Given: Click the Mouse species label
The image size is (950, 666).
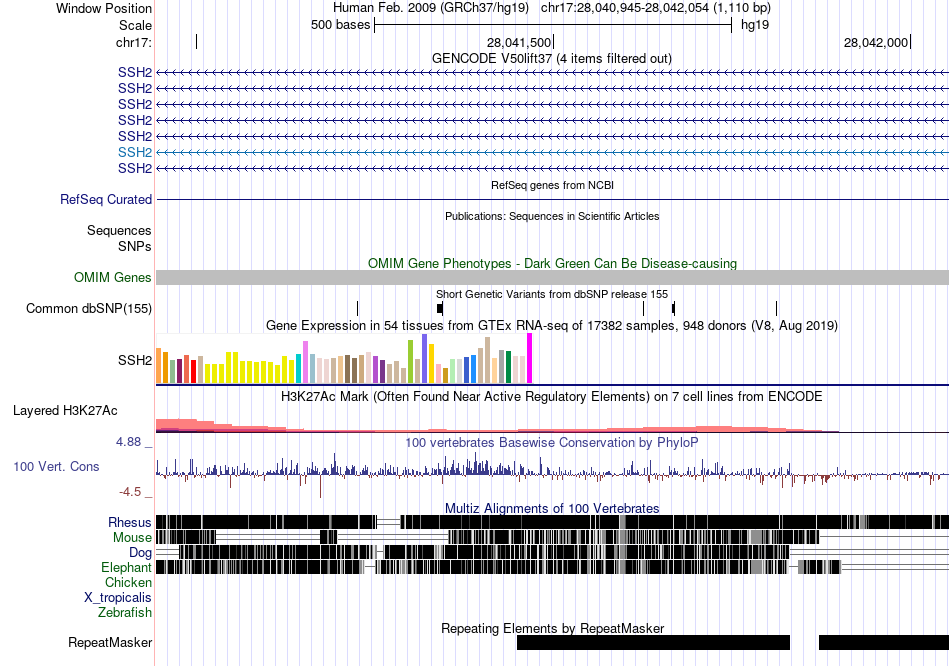Looking at the screenshot, I should (x=132, y=538).
